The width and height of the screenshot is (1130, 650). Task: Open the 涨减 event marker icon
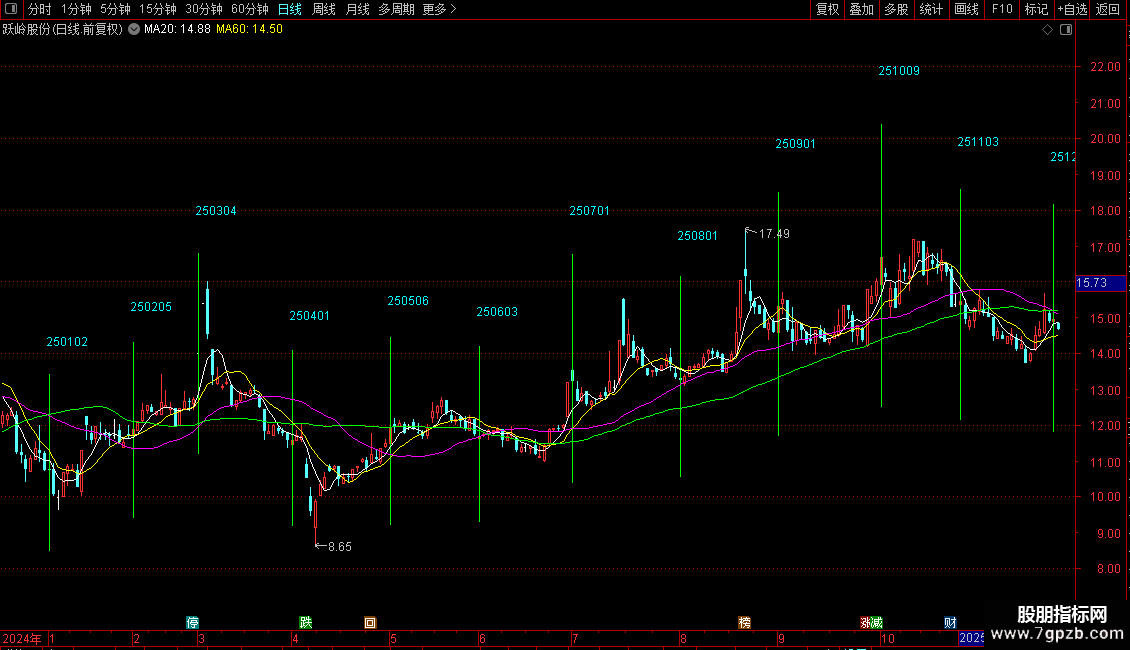[871, 623]
